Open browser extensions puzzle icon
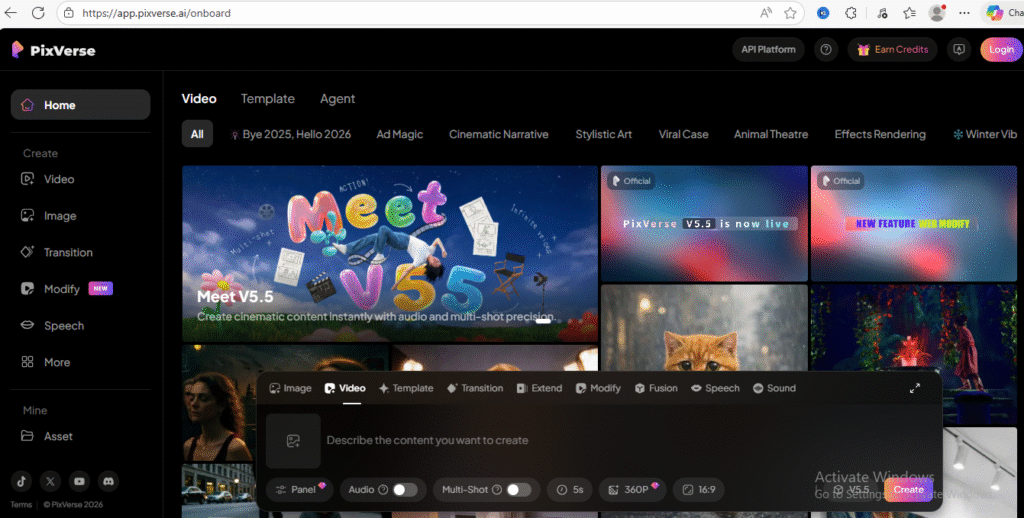The width and height of the screenshot is (1024, 518). click(851, 13)
